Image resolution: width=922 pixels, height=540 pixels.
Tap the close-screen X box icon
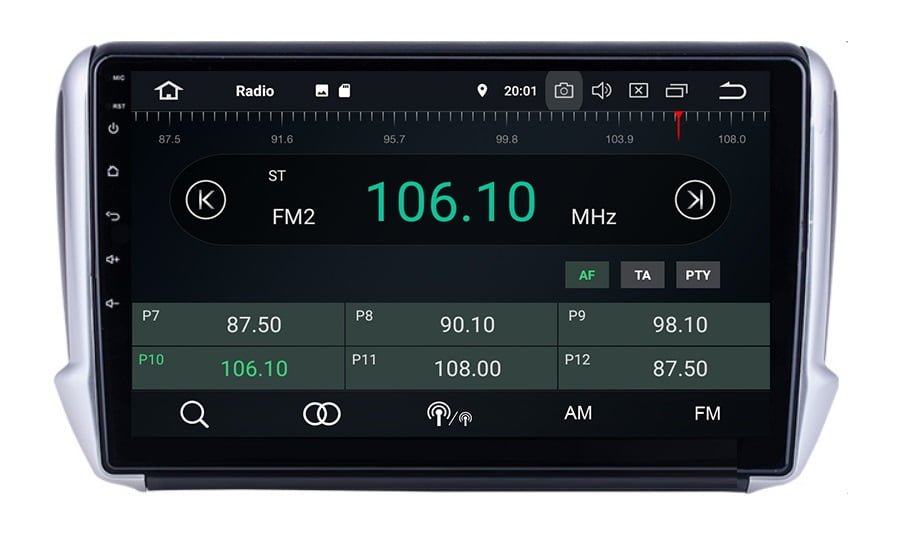pos(638,91)
